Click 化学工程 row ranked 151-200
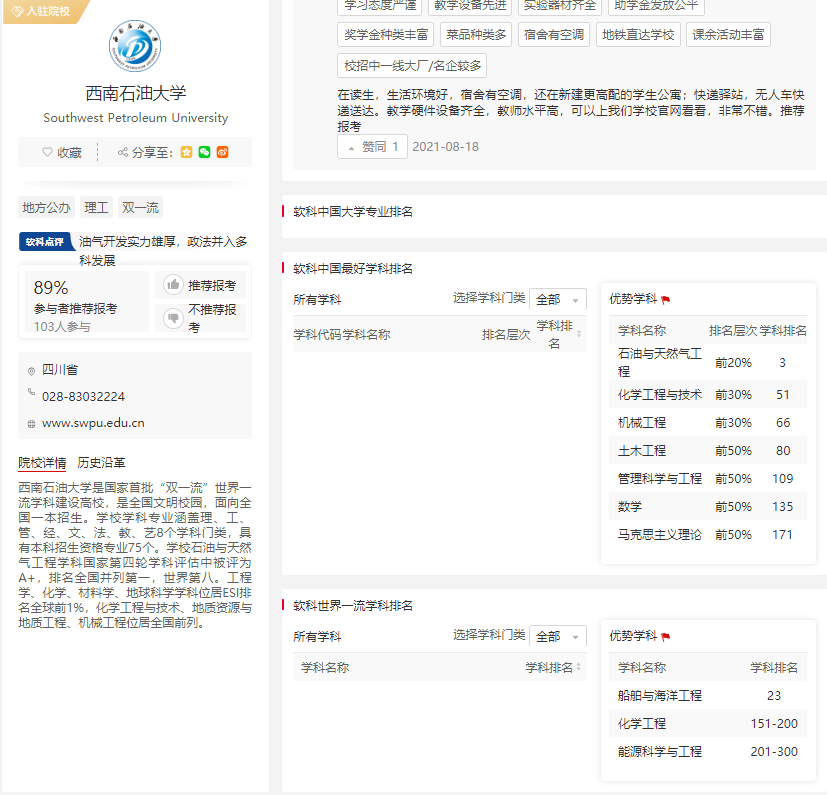Viewport: 827px width, 795px height. pyautogui.click(x=708, y=723)
